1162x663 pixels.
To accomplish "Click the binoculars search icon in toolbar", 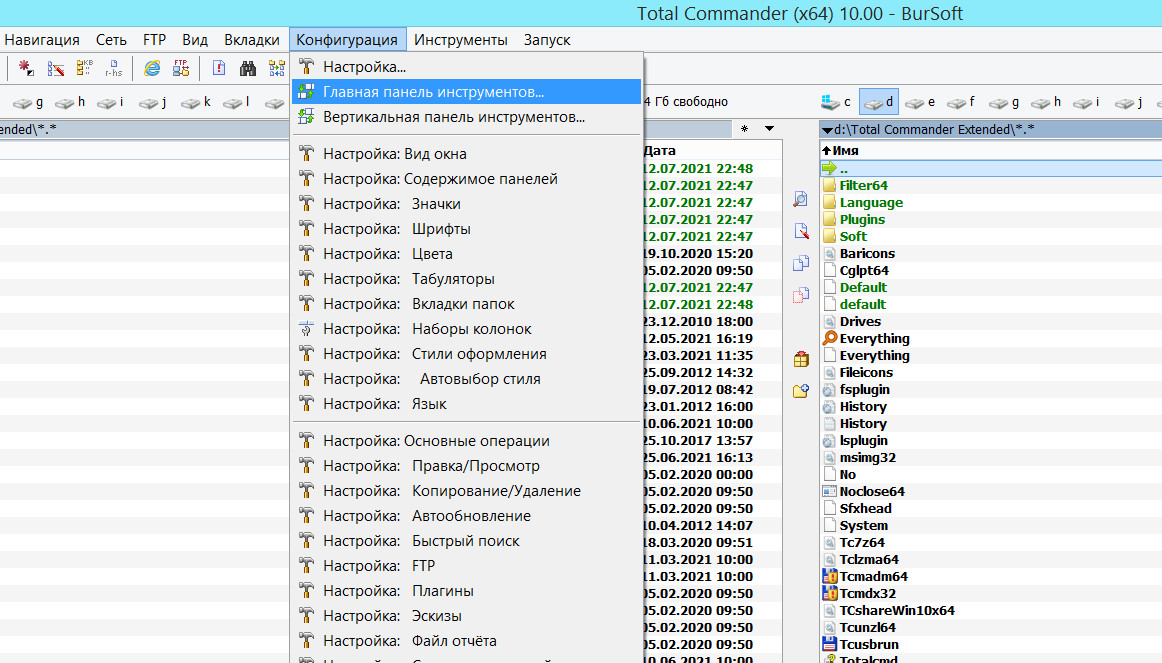I will pos(248,68).
